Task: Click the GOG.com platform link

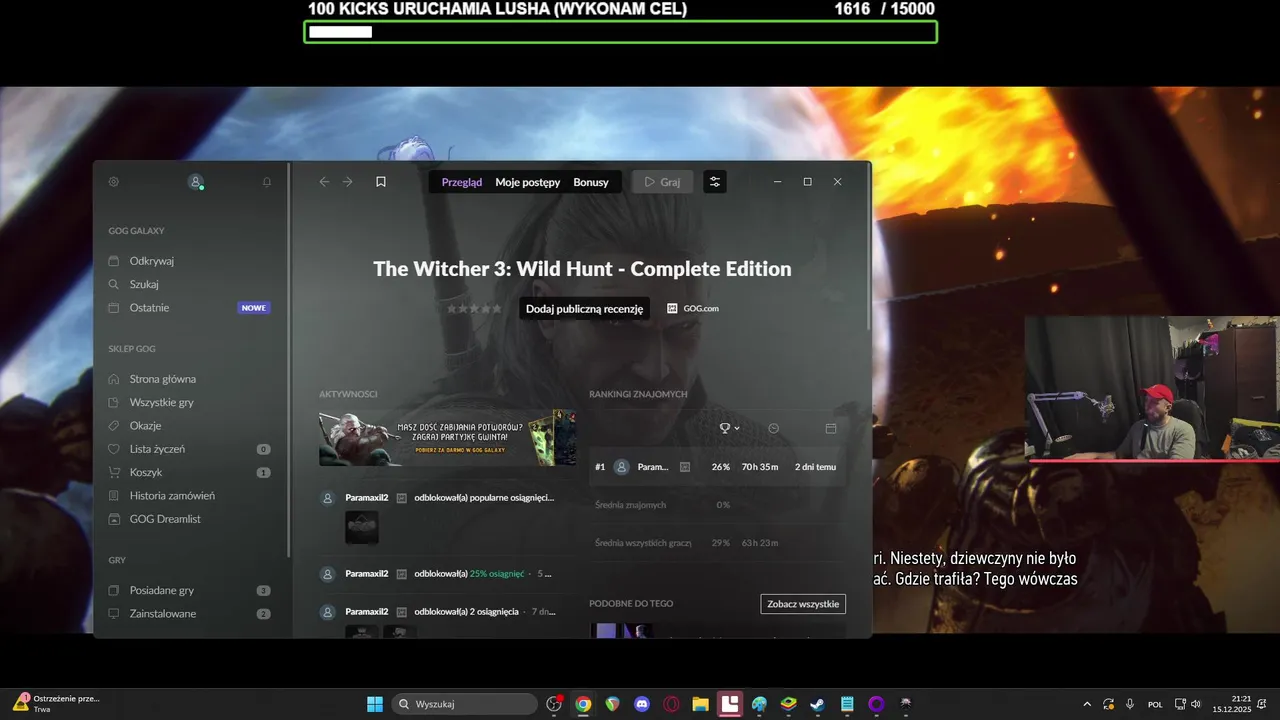Action: pyautogui.click(x=693, y=309)
